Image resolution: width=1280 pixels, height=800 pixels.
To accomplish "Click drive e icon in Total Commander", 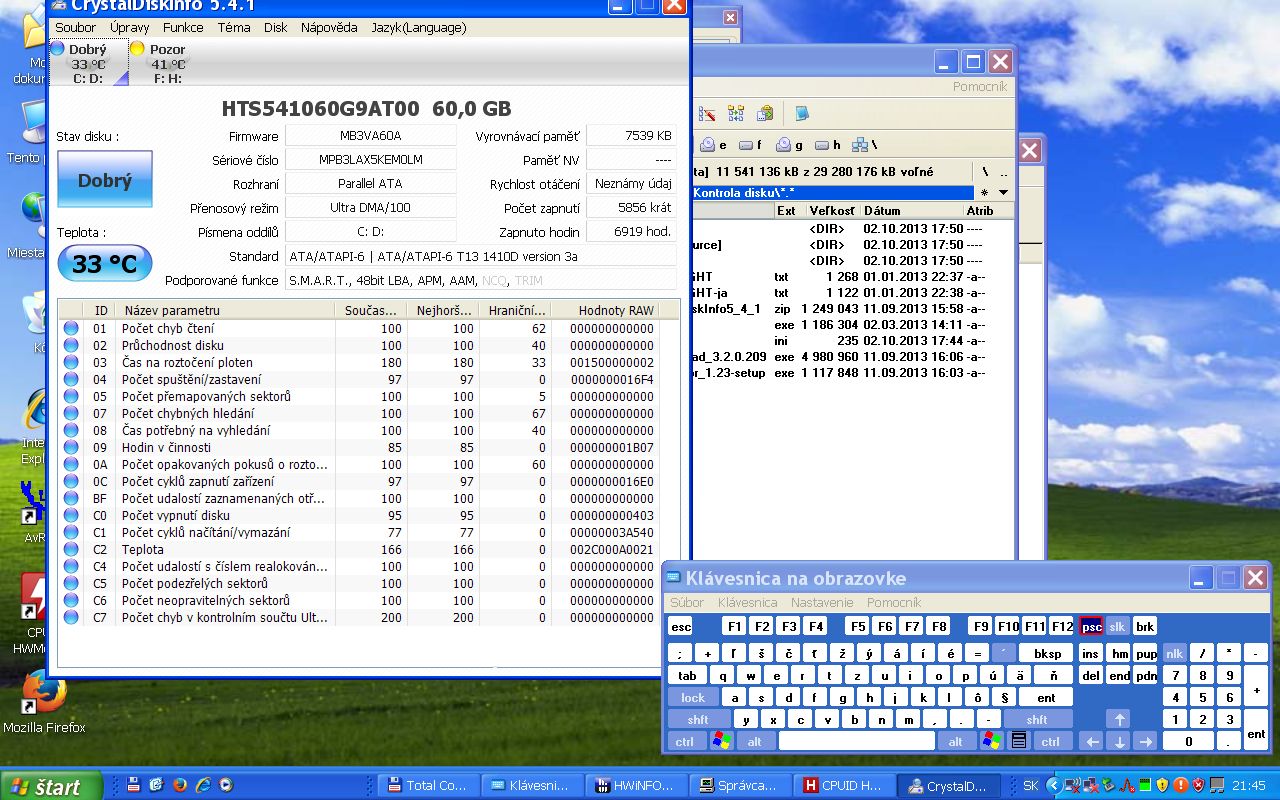I will (x=713, y=145).
